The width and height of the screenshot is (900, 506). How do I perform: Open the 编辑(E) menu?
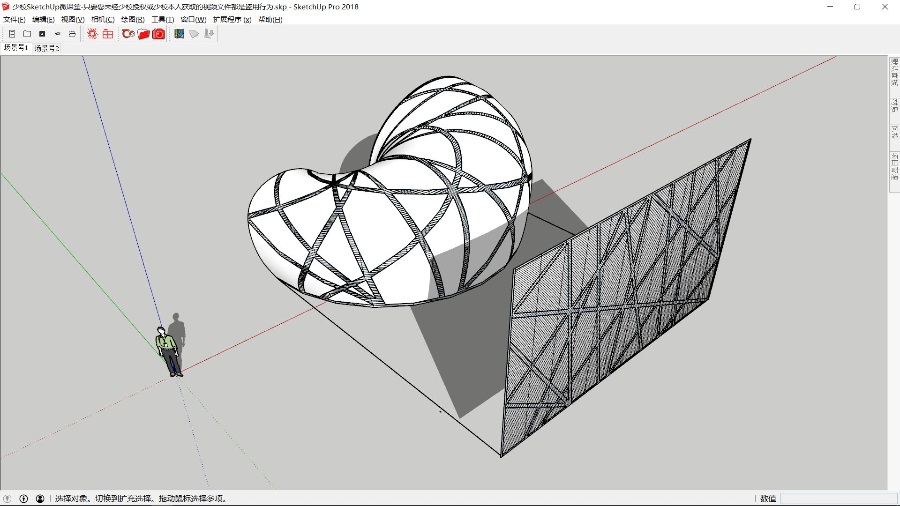point(43,20)
